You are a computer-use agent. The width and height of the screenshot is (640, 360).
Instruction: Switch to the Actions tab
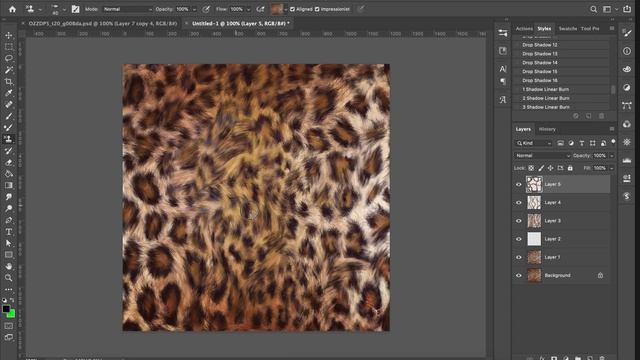[x=524, y=29]
